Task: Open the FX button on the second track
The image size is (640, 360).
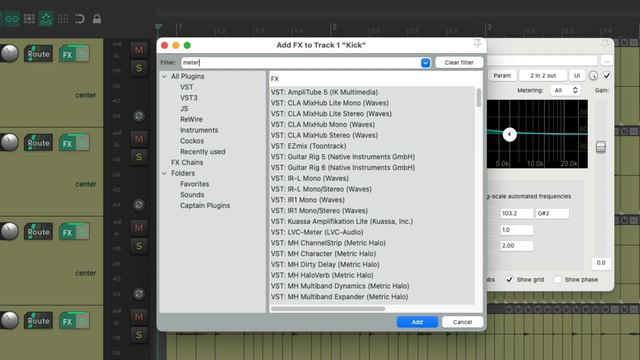Action: pos(67,143)
